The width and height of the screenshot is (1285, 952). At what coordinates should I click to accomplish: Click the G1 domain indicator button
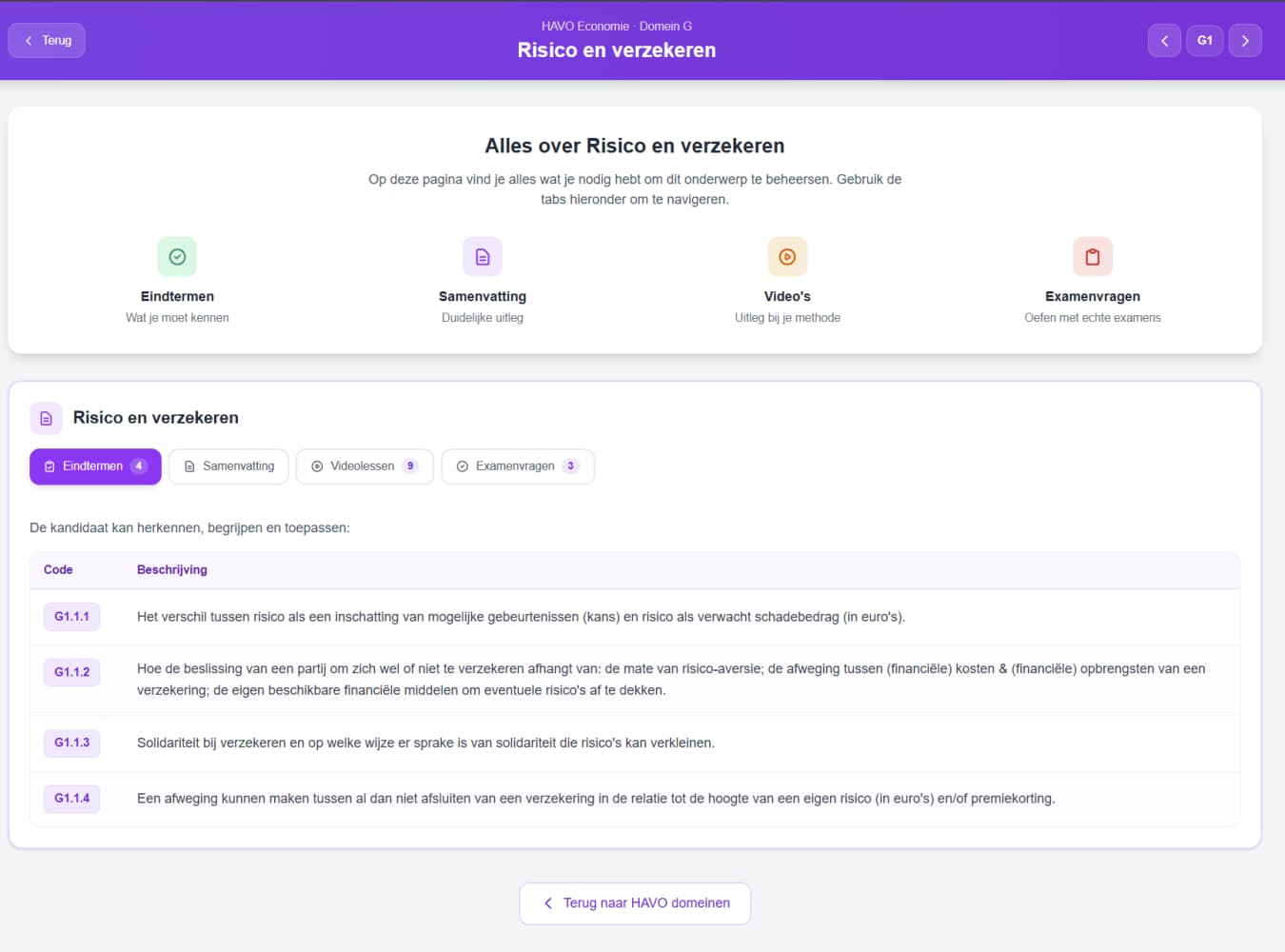[1205, 40]
